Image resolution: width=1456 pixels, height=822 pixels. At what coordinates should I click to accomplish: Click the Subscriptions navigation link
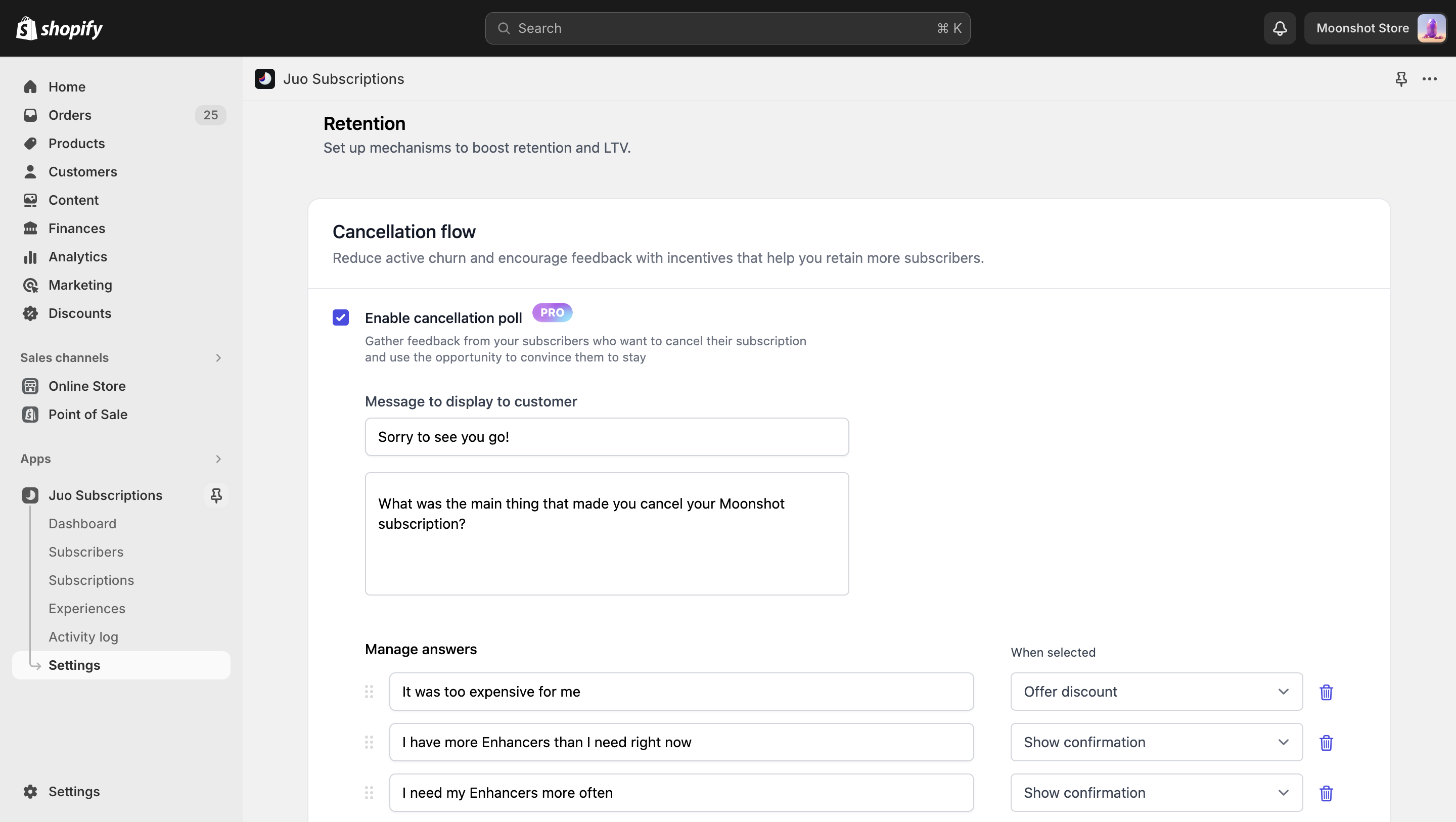click(91, 580)
